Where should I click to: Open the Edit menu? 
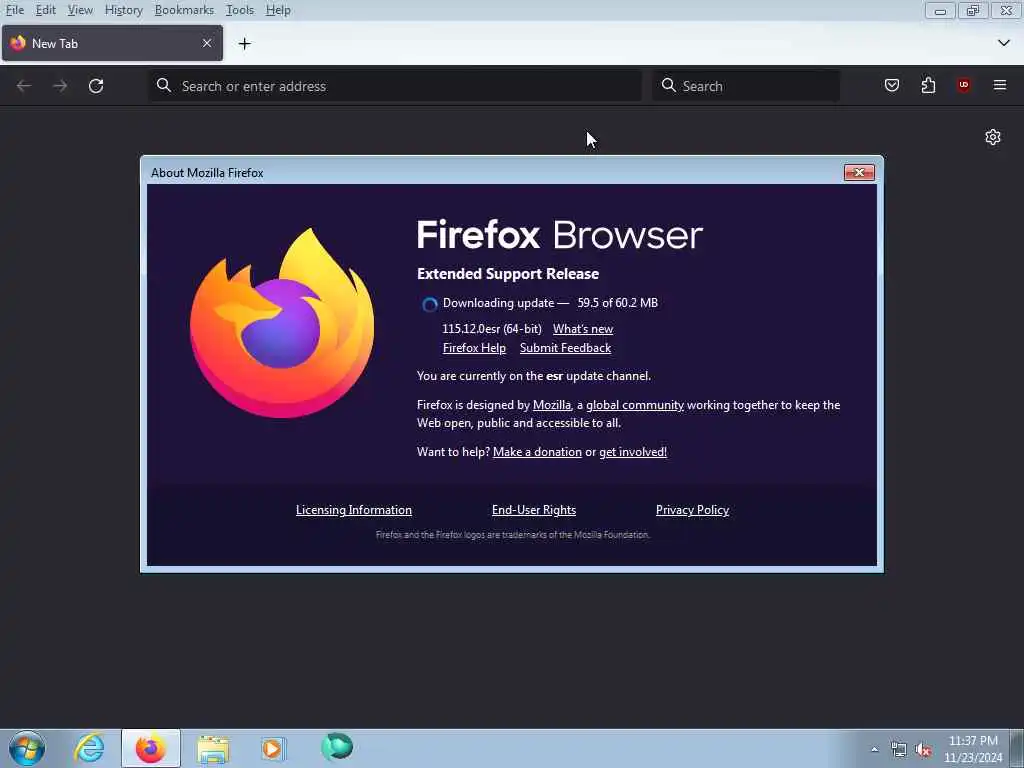coord(45,10)
